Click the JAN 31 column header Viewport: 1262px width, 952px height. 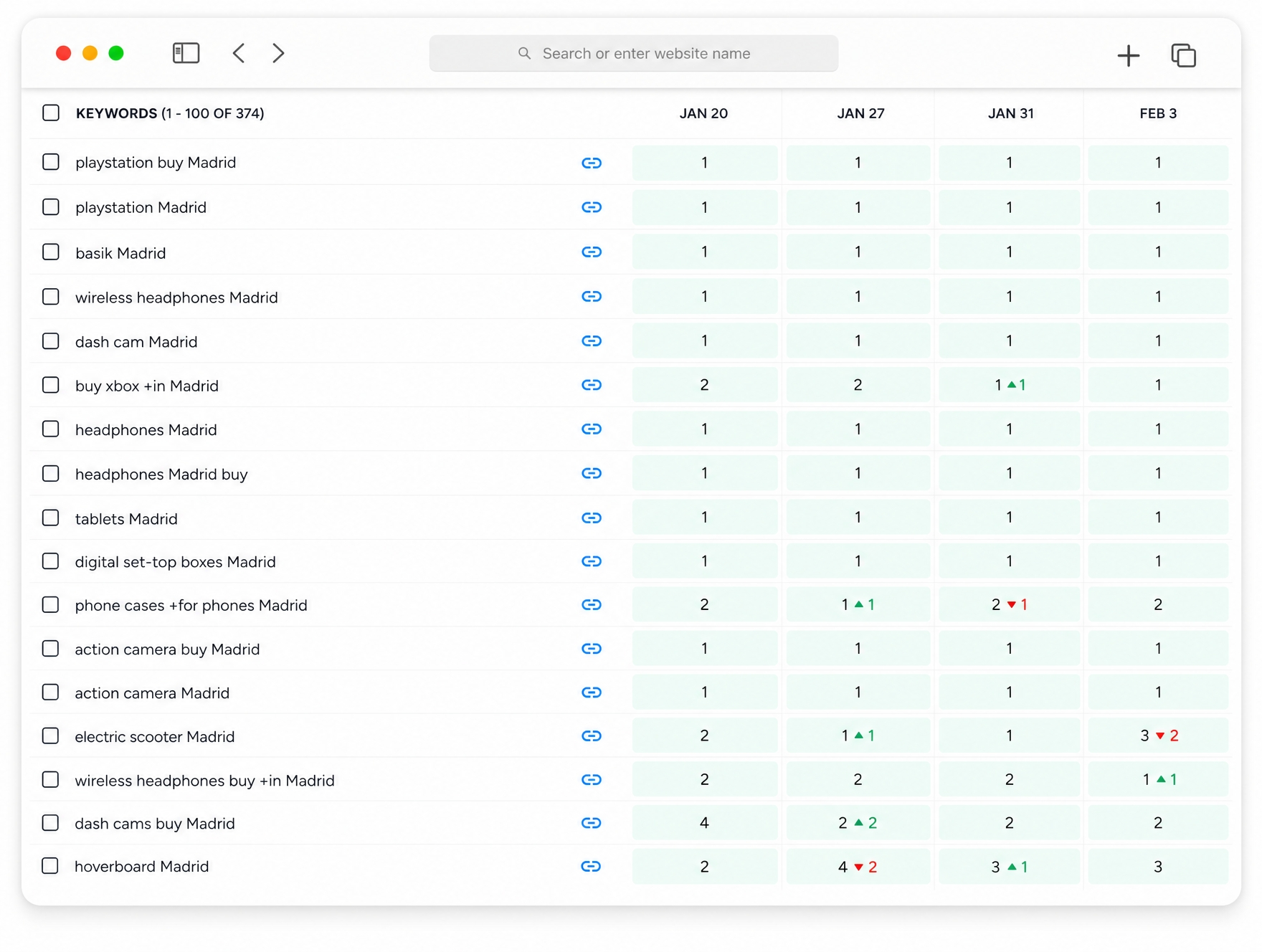click(1010, 113)
